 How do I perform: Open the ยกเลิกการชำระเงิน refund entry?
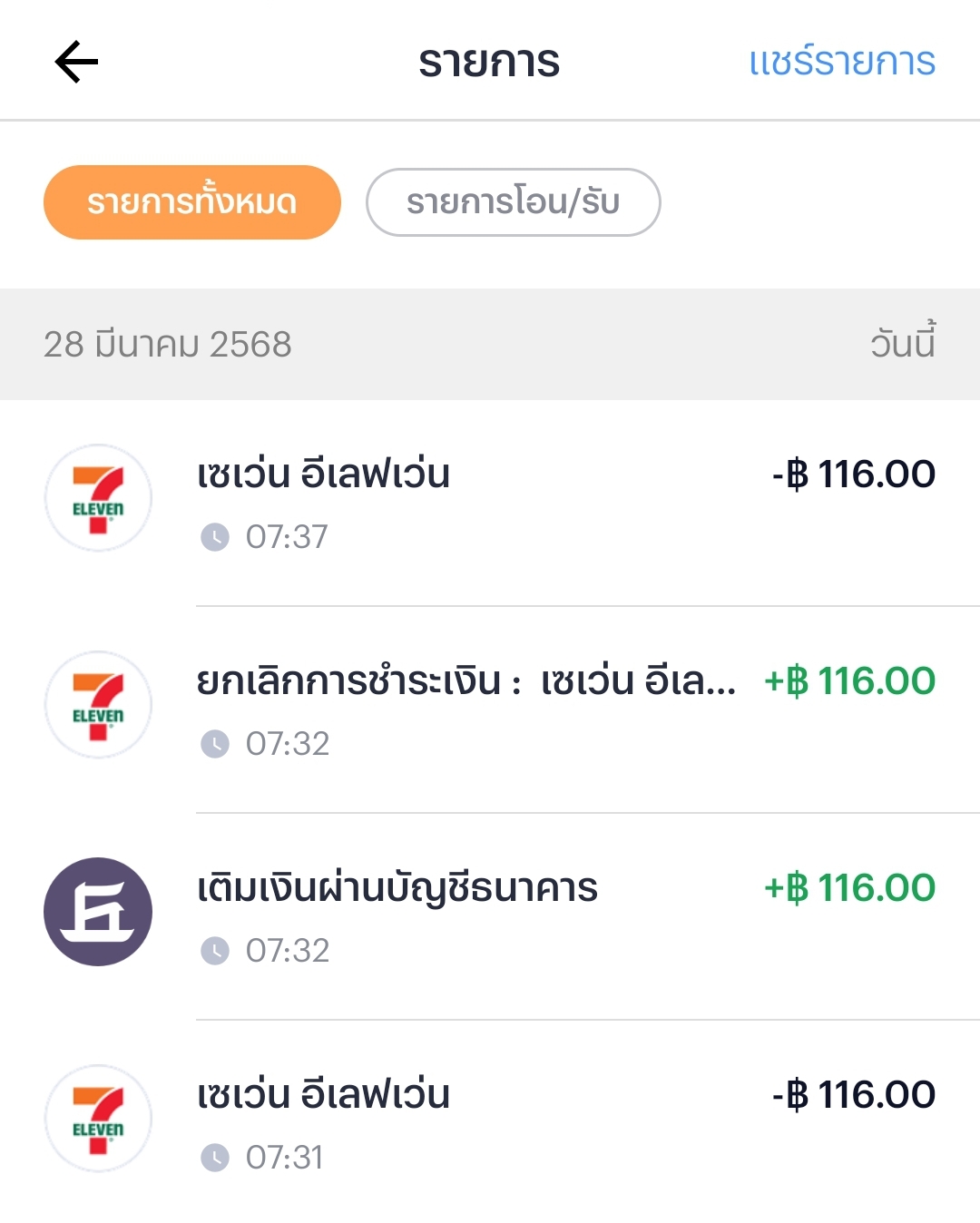point(490,709)
